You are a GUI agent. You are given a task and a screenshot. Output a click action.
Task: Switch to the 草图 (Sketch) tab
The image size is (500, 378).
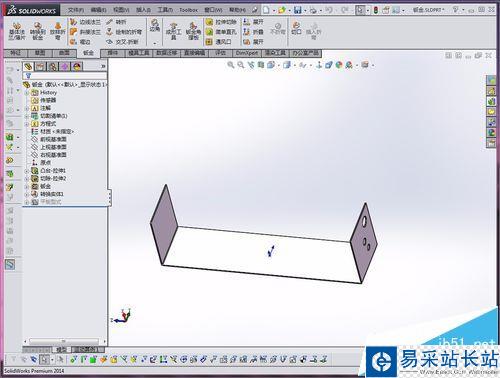40,53
